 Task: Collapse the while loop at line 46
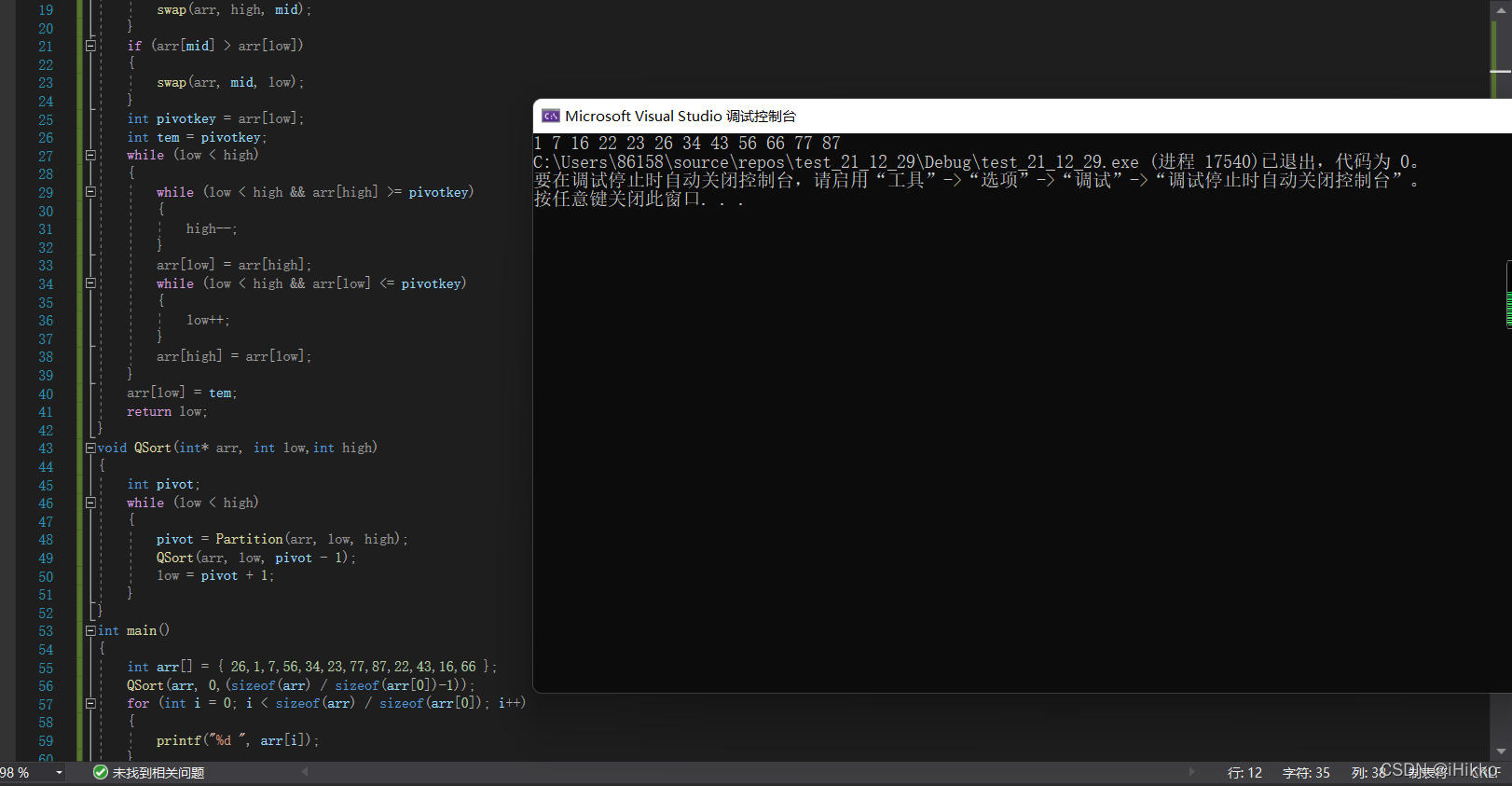tap(90, 503)
